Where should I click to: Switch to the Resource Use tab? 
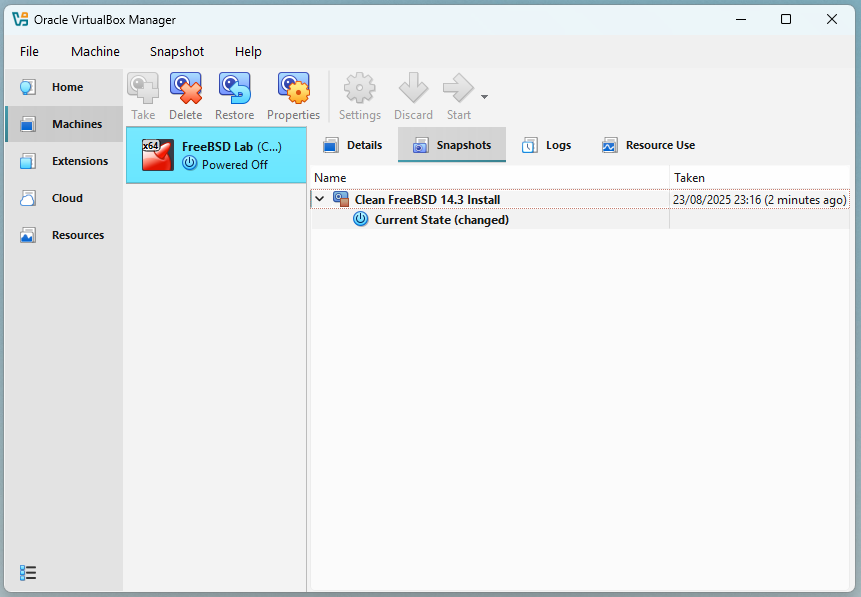coord(648,145)
